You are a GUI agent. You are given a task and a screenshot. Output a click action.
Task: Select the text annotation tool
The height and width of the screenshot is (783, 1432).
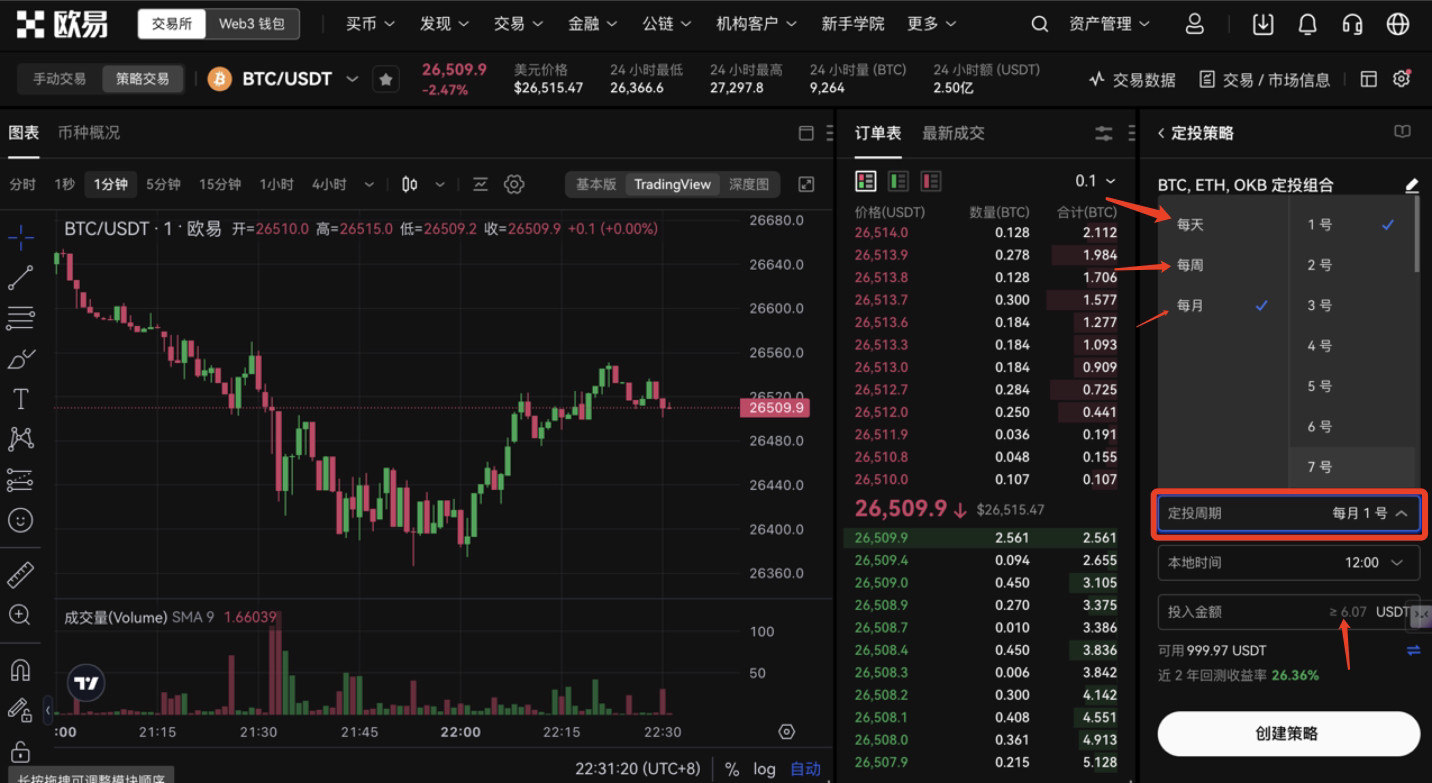click(20, 399)
